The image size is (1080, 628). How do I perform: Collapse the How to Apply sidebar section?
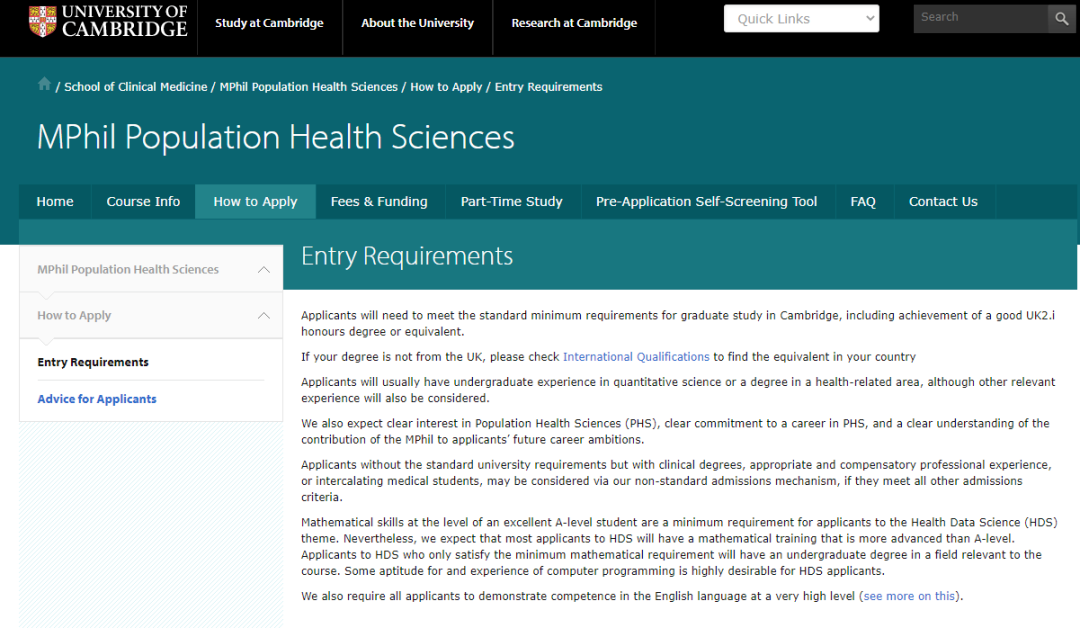click(x=264, y=315)
